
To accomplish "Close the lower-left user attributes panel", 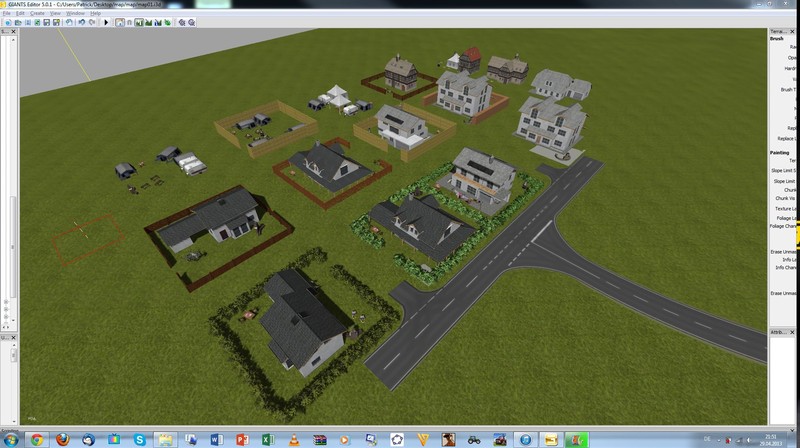I will pyautogui.click(x=14, y=338).
